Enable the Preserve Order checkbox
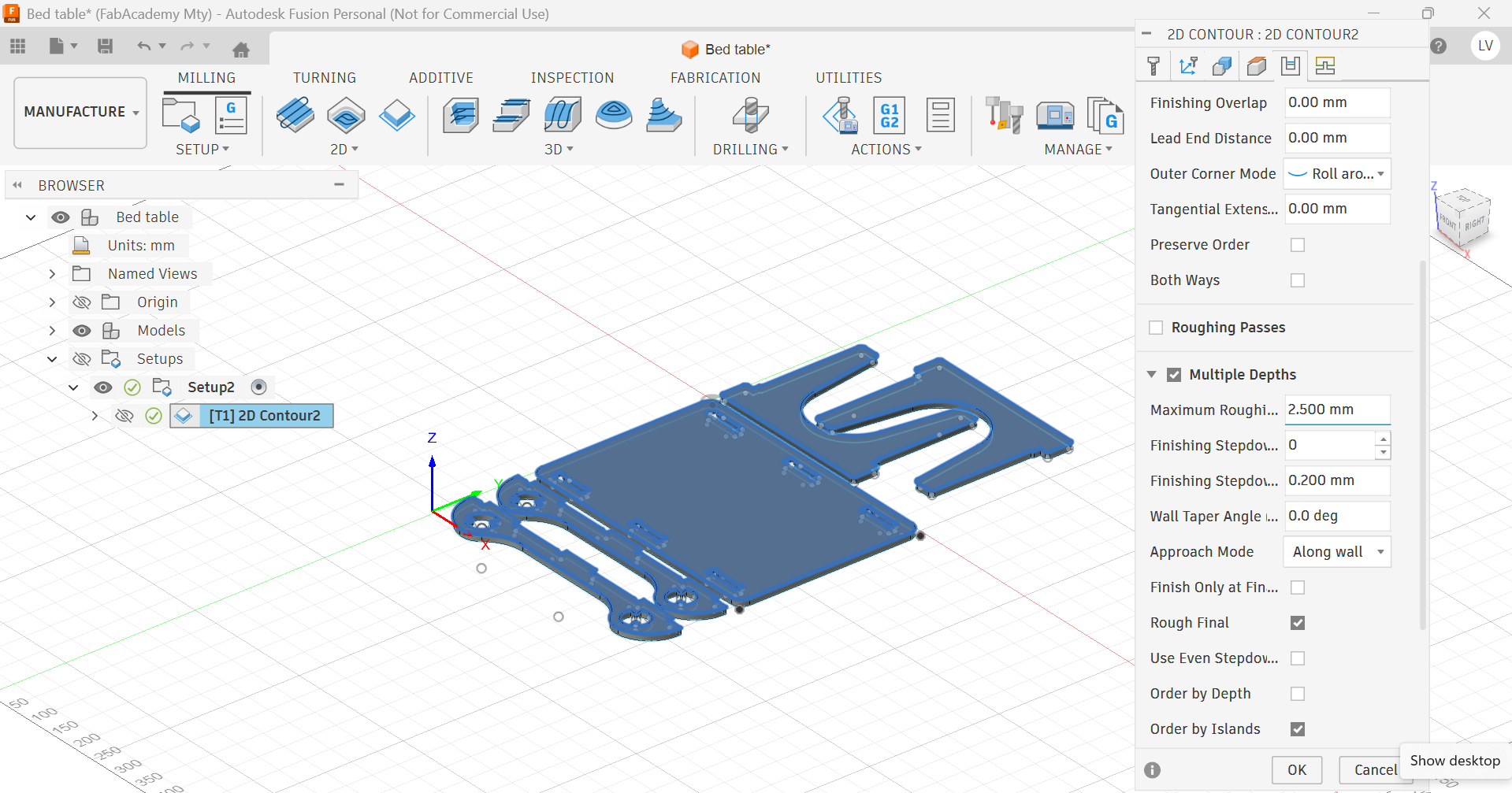The height and width of the screenshot is (793, 1512). [x=1298, y=245]
